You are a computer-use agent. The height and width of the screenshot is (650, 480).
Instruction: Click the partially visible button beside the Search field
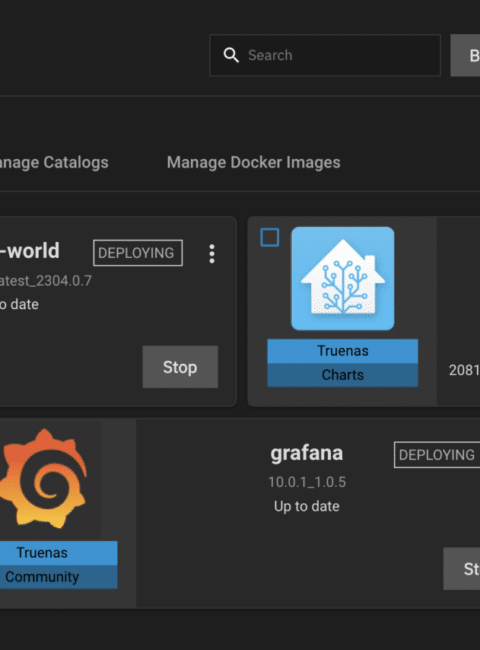tap(465, 55)
